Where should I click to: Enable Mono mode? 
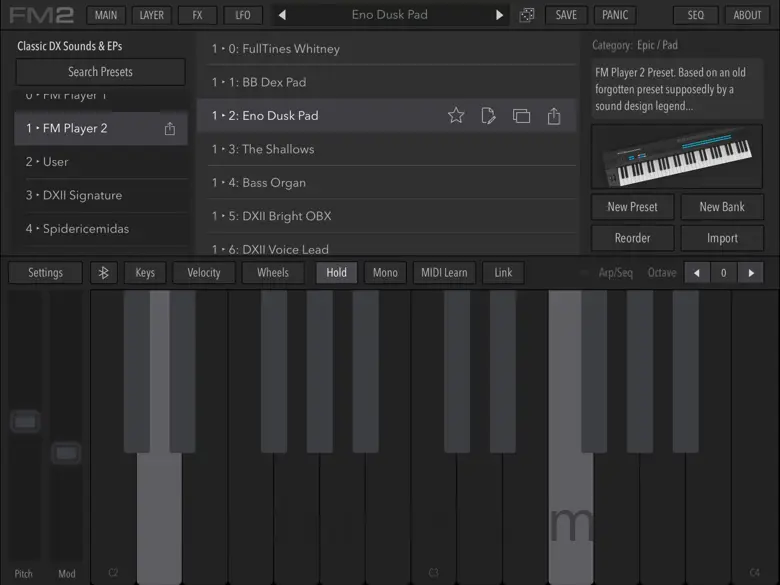point(385,273)
